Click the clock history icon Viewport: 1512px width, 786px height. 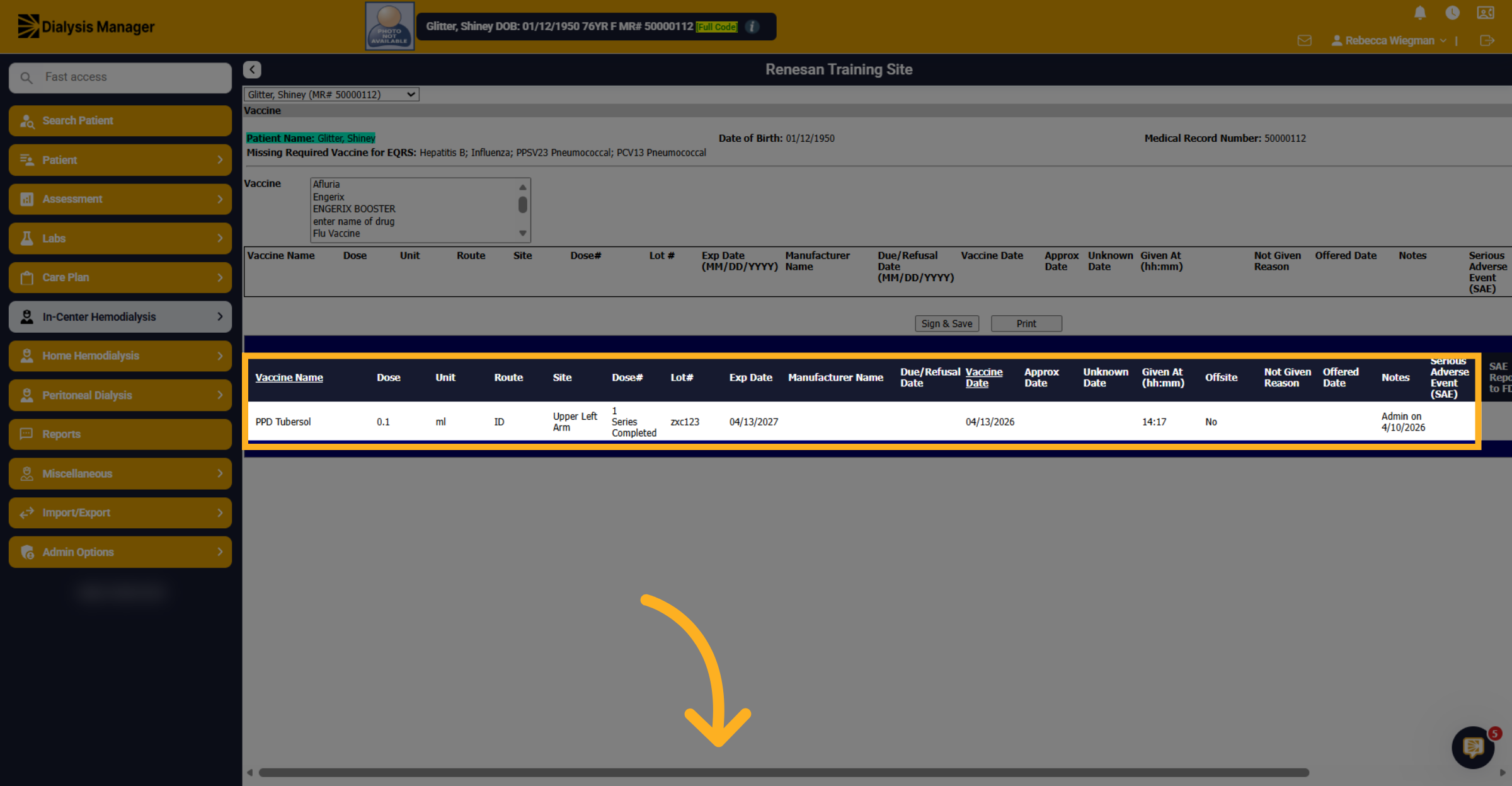1453,13
